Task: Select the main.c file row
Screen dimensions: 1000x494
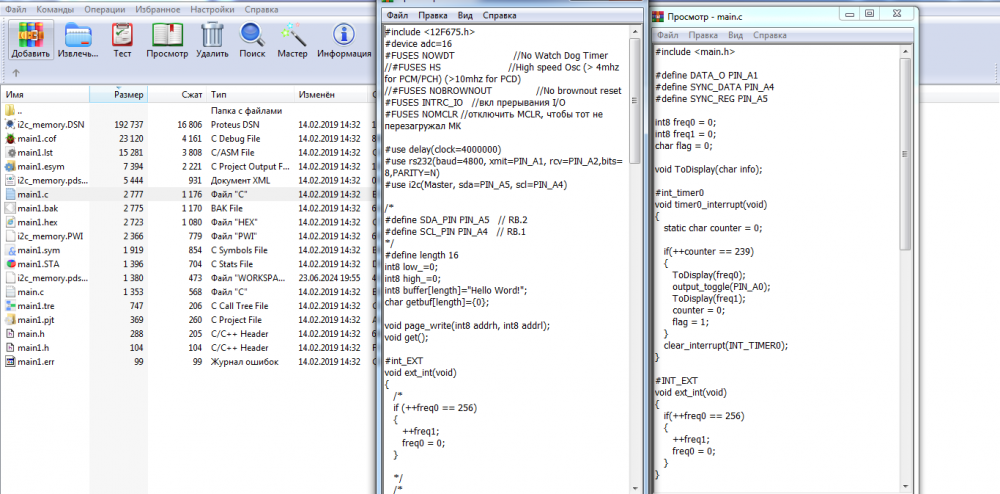Action: (186, 292)
